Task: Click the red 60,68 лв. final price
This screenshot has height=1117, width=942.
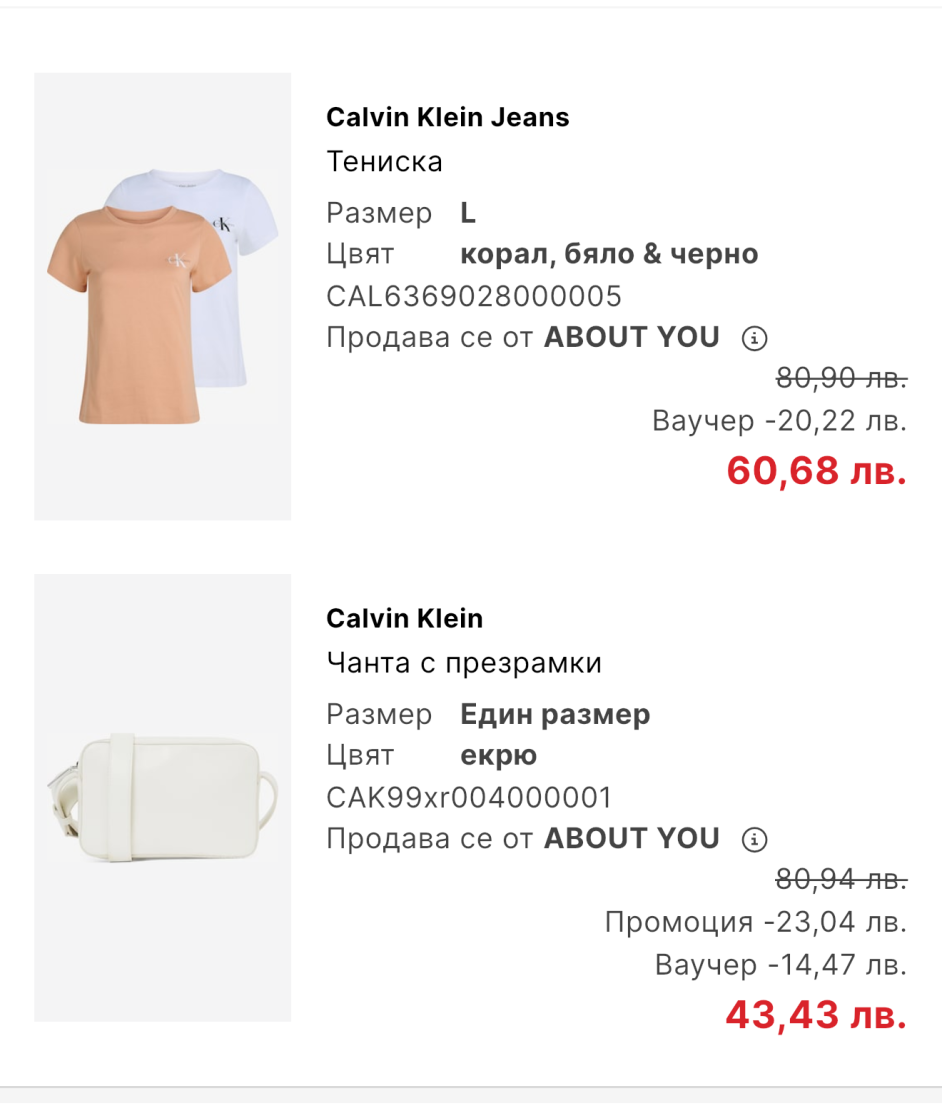Action: [817, 471]
